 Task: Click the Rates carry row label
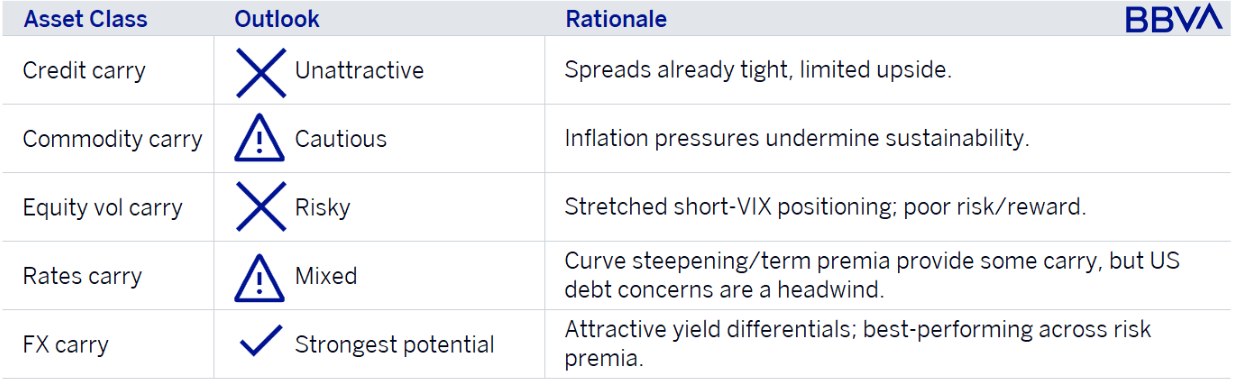pos(82,276)
